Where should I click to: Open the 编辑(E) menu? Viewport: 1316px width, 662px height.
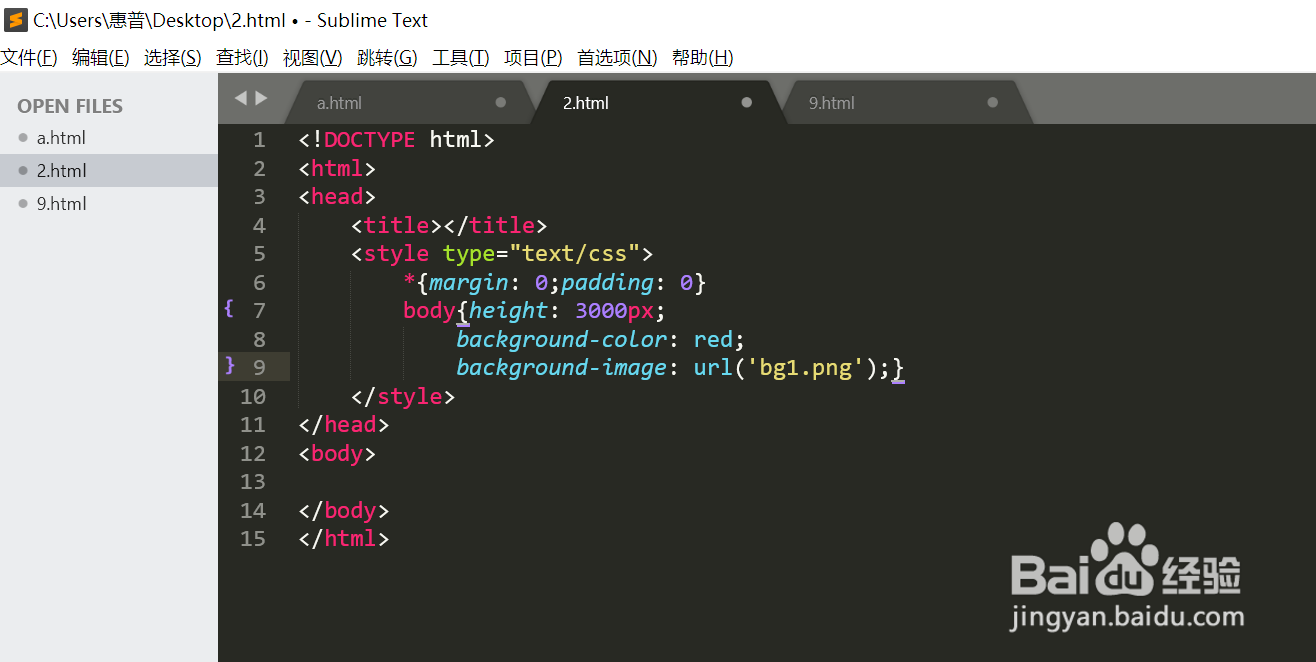coord(100,58)
